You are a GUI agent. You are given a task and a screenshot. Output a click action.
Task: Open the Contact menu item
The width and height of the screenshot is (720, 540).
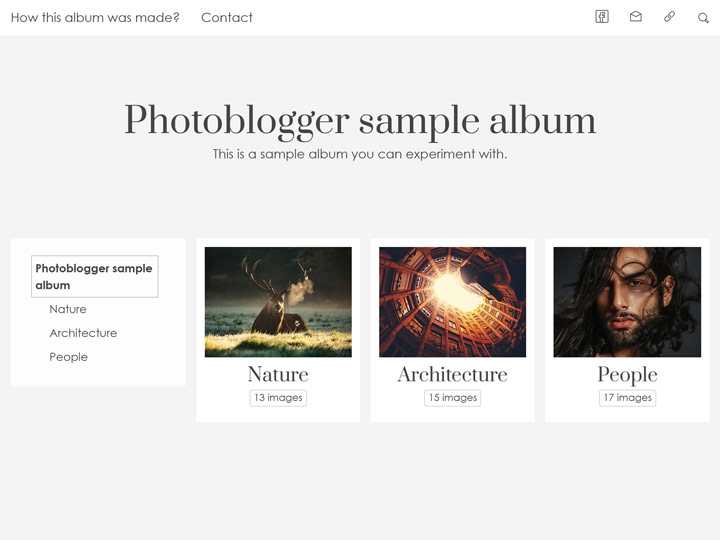227,17
